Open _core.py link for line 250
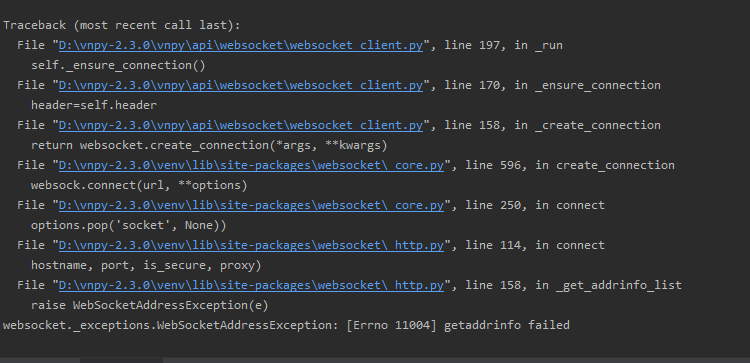 pyautogui.click(x=251, y=205)
